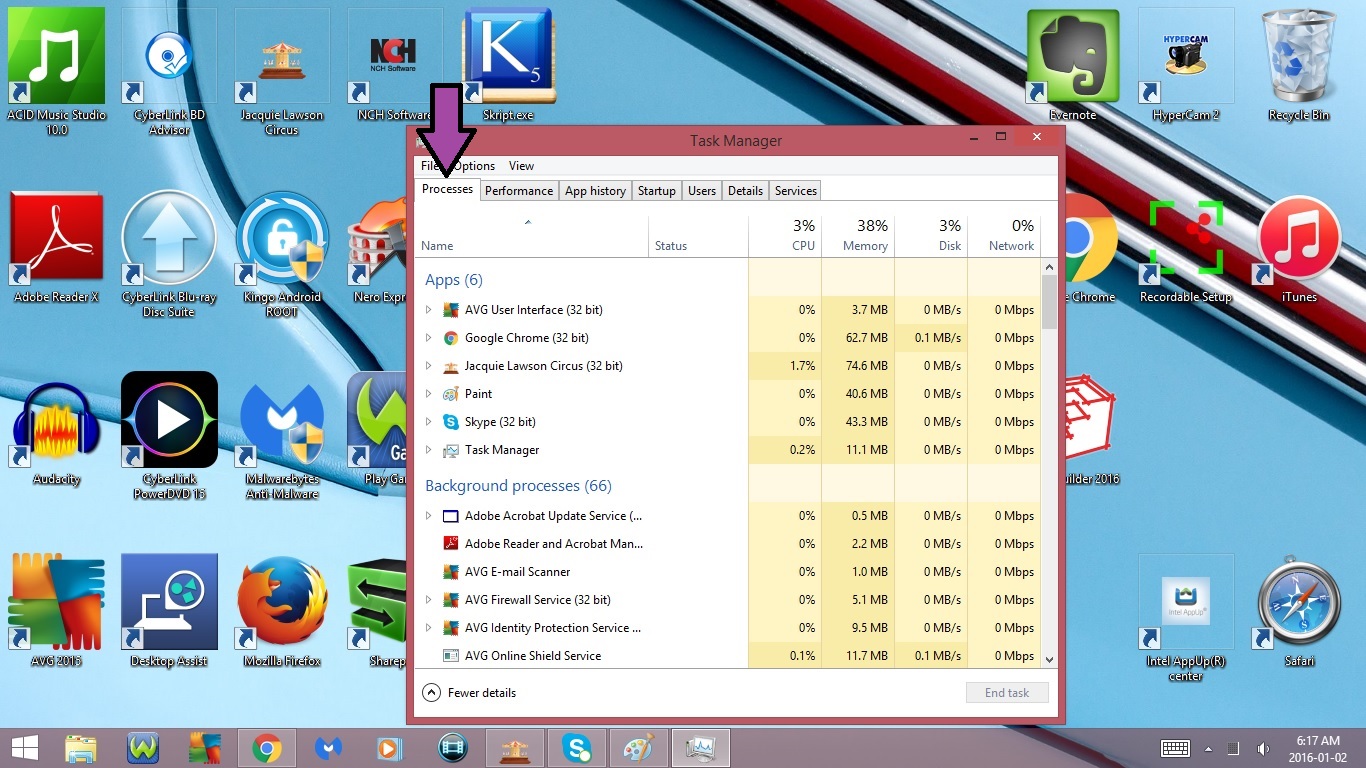Expand AVG User Interface process row

coord(429,310)
